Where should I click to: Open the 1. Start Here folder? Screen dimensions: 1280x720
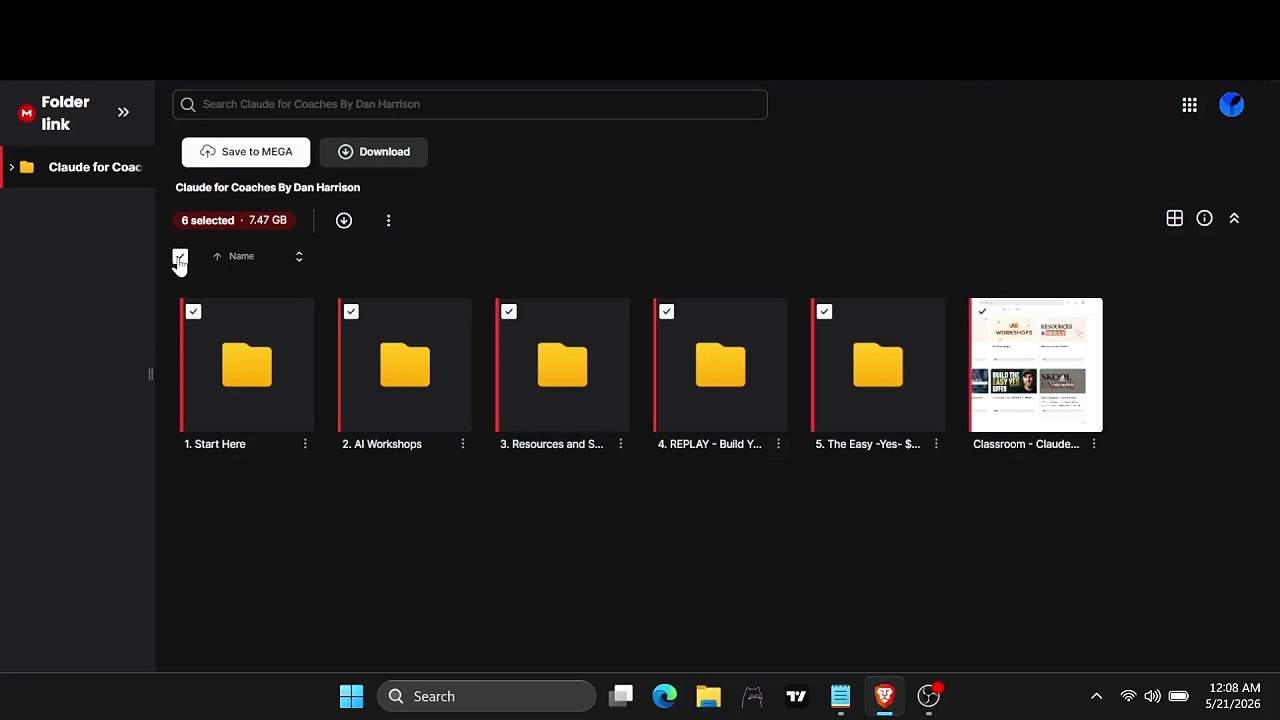pos(247,365)
